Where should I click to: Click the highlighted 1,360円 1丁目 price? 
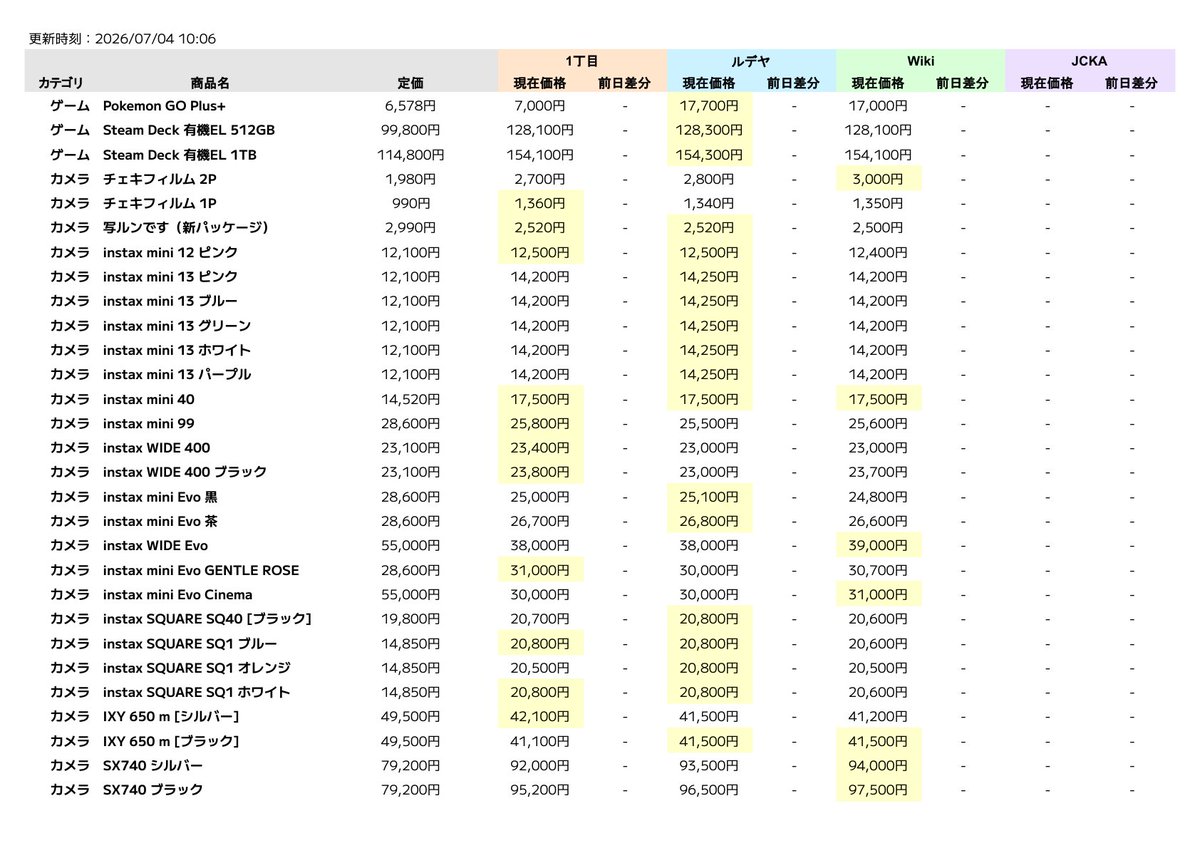point(540,203)
